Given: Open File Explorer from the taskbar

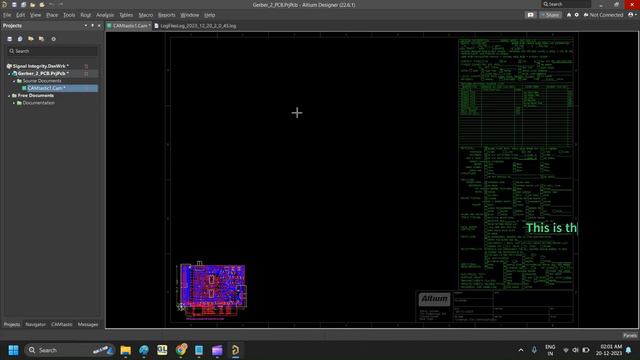Looking at the screenshot, I should (x=126, y=350).
